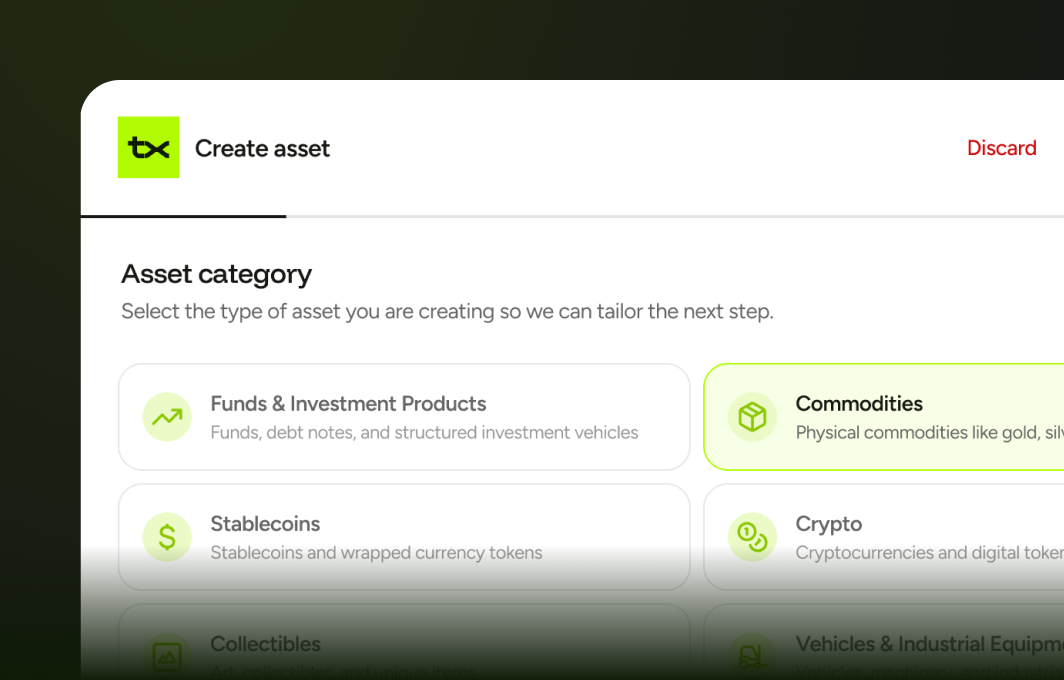Choose the Commodities category title
The width and height of the screenshot is (1064, 680).
coord(859,404)
